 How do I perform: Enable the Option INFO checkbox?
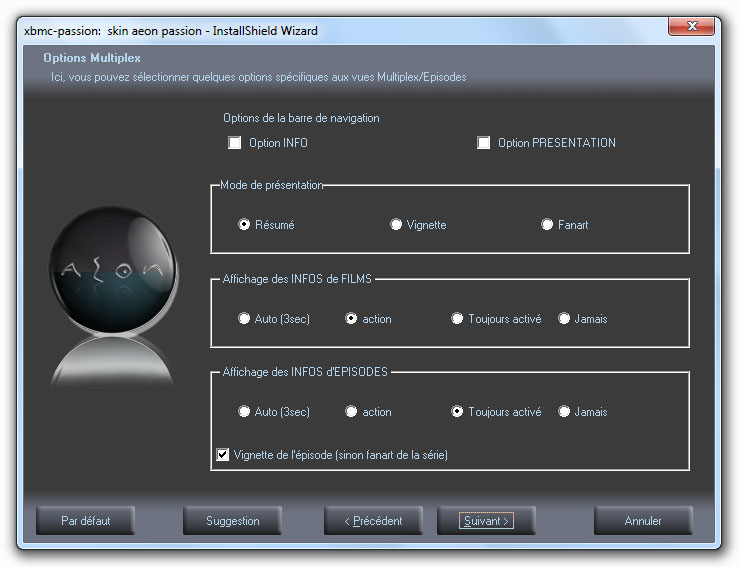pyautogui.click(x=235, y=143)
